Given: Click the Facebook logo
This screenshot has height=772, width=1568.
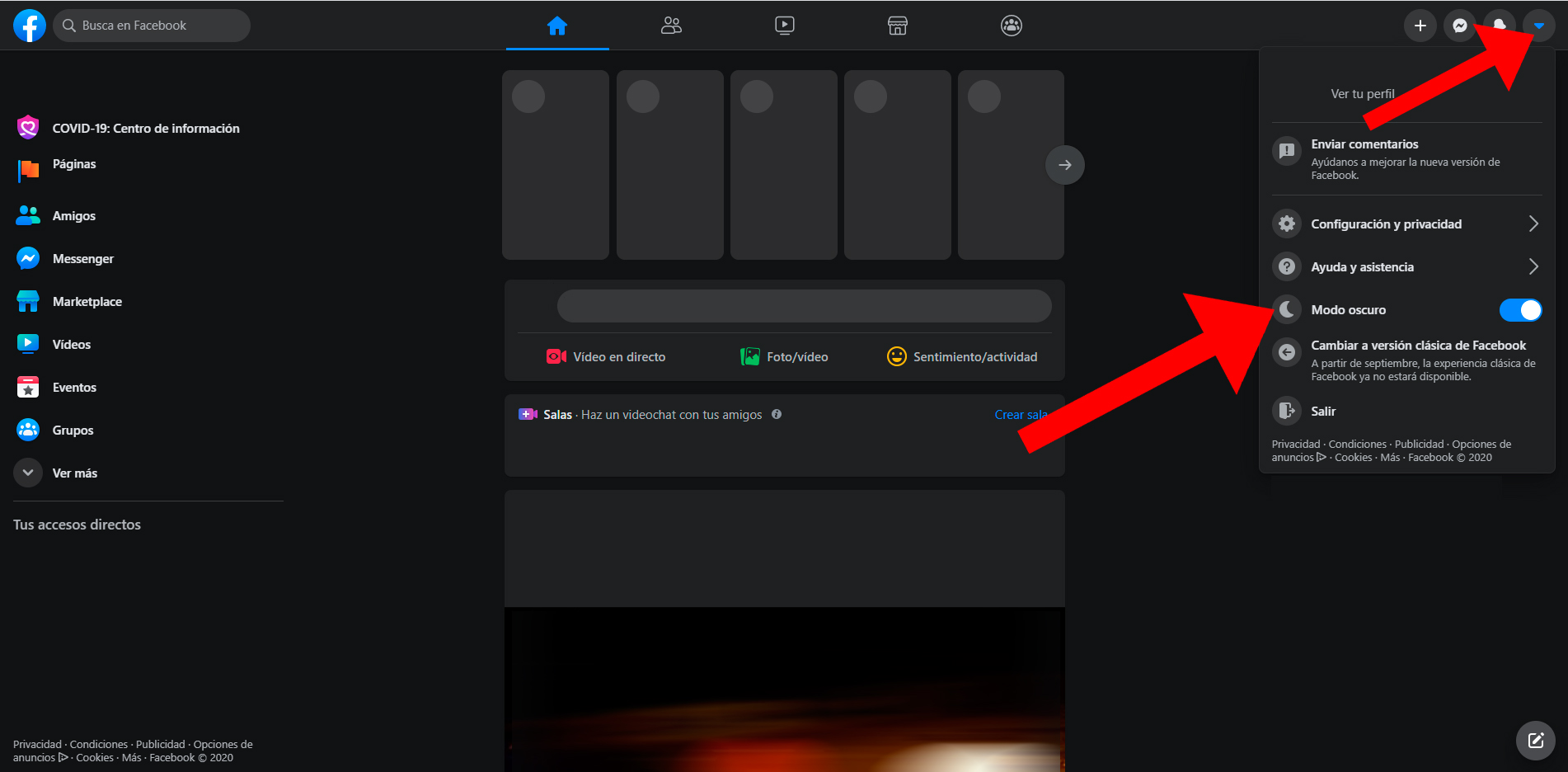Looking at the screenshot, I should tap(29, 25).
